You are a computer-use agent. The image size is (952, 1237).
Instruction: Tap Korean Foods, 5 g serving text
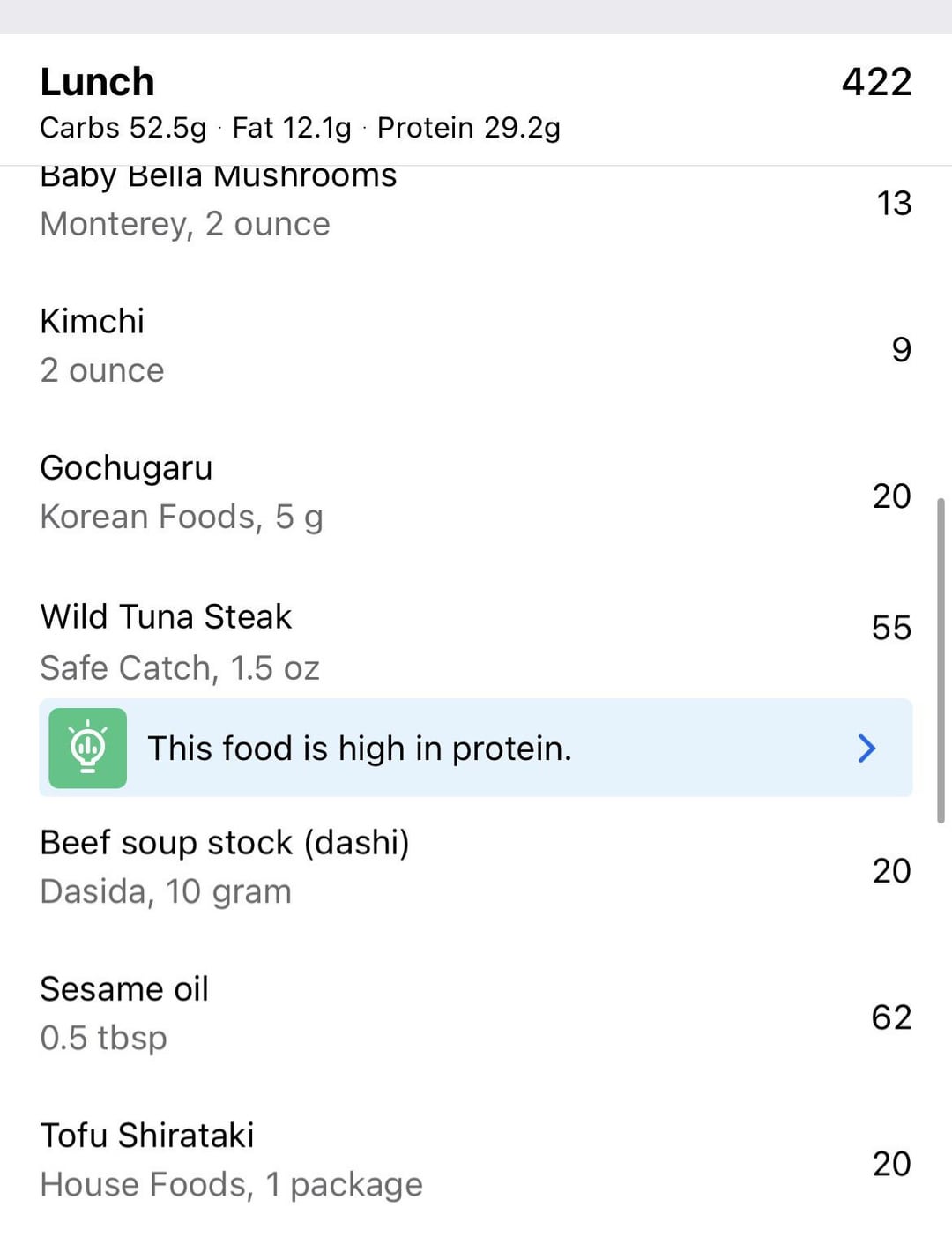click(182, 518)
